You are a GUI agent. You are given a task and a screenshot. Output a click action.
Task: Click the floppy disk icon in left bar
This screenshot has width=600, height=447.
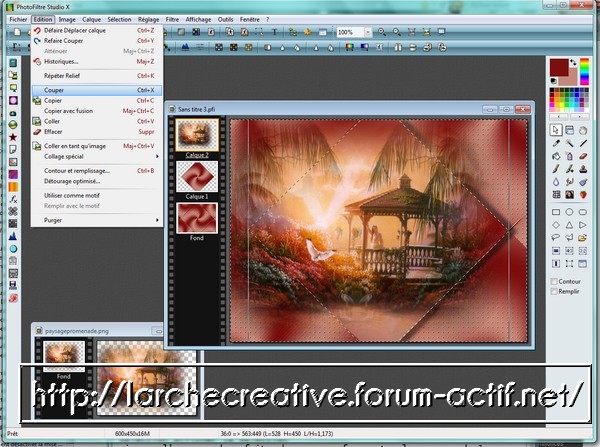pyautogui.click(x=13, y=285)
